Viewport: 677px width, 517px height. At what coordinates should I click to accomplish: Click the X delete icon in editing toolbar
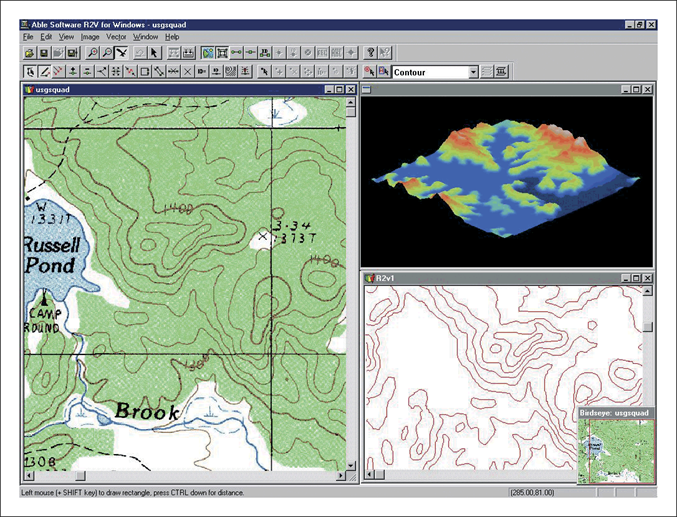188,72
